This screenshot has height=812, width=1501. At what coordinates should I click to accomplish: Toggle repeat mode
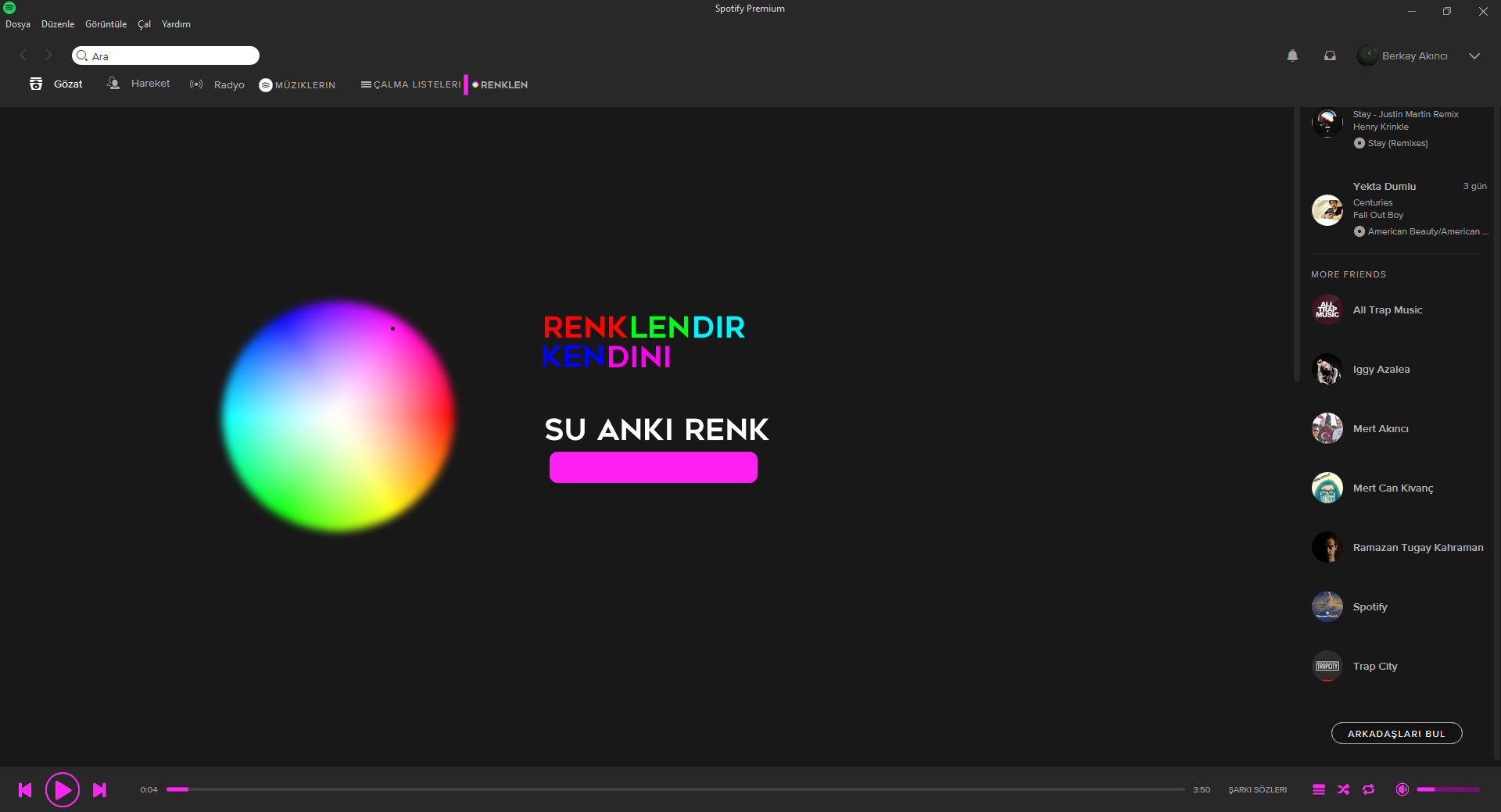[1368, 789]
